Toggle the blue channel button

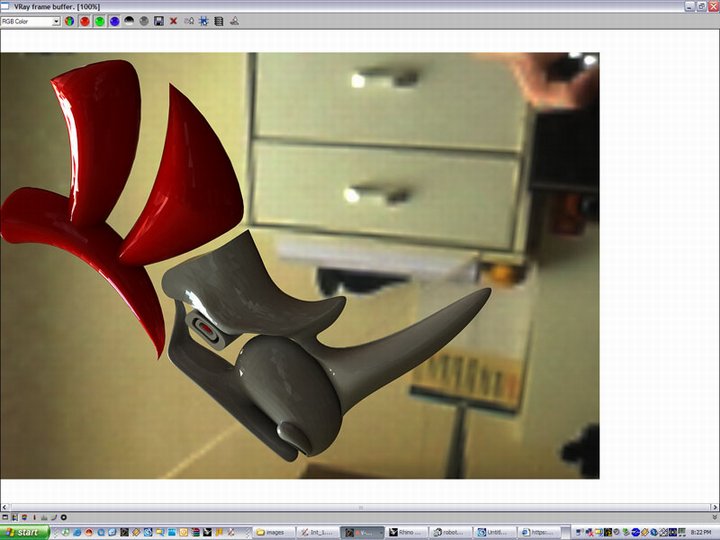point(114,20)
